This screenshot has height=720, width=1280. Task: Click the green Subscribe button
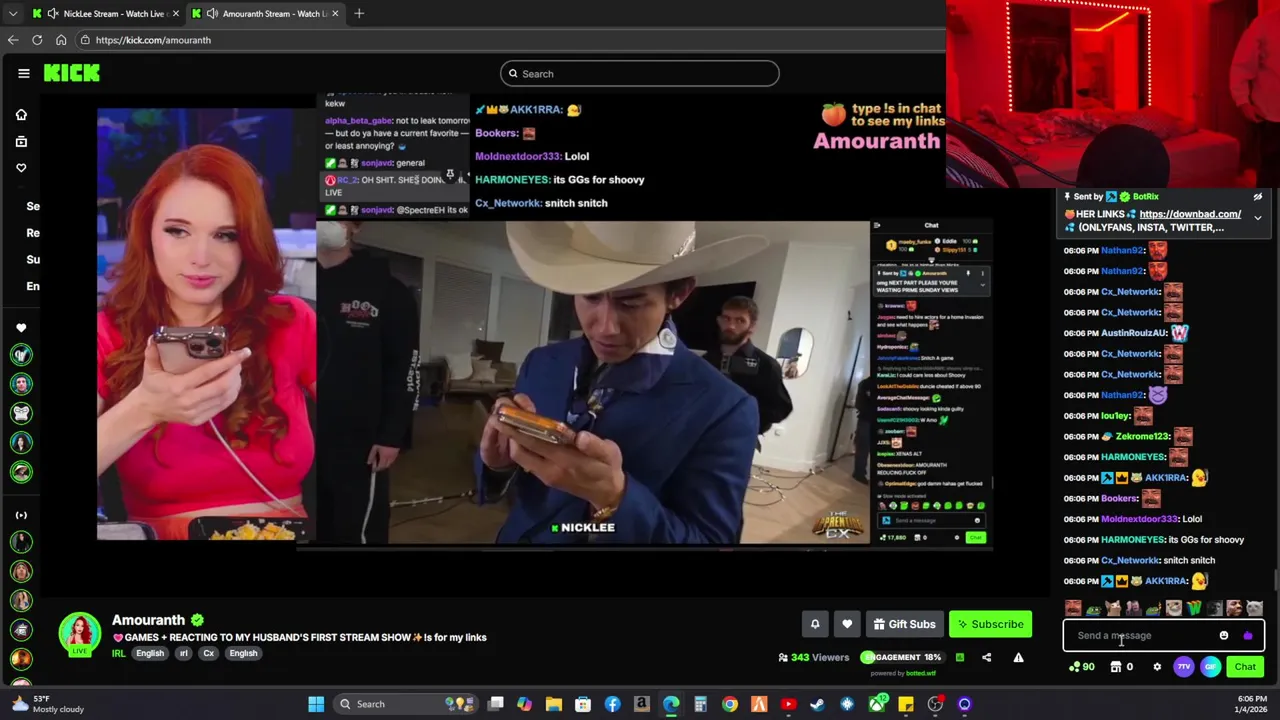[x=990, y=624]
